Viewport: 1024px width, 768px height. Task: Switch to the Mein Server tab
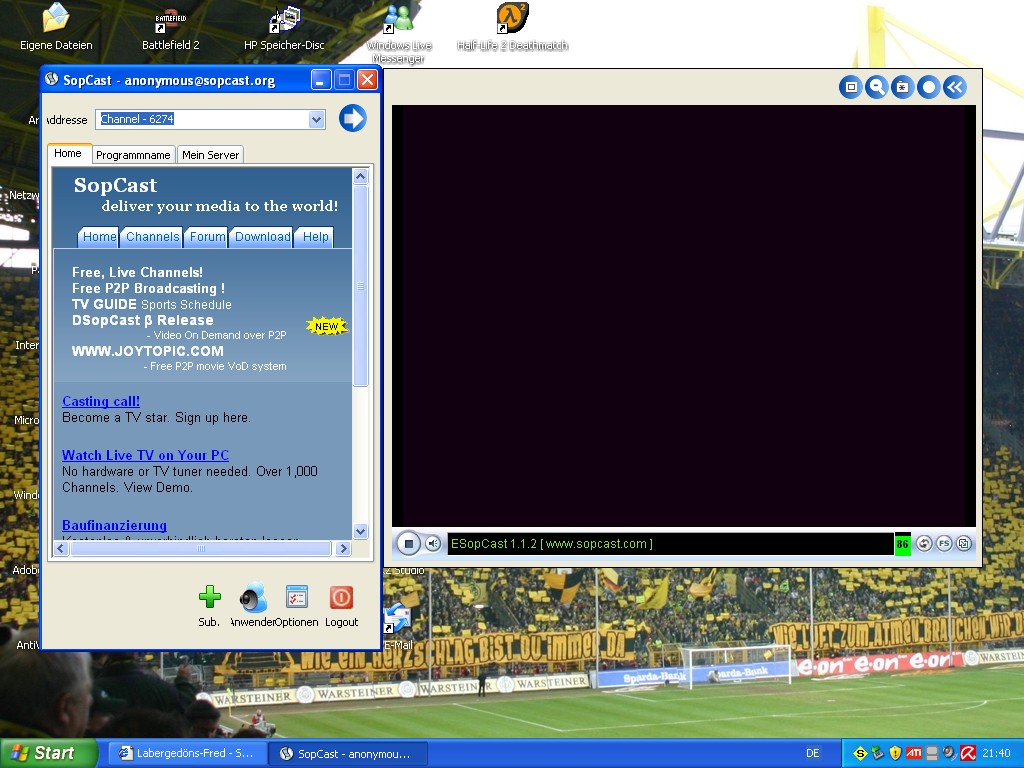[210, 155]
